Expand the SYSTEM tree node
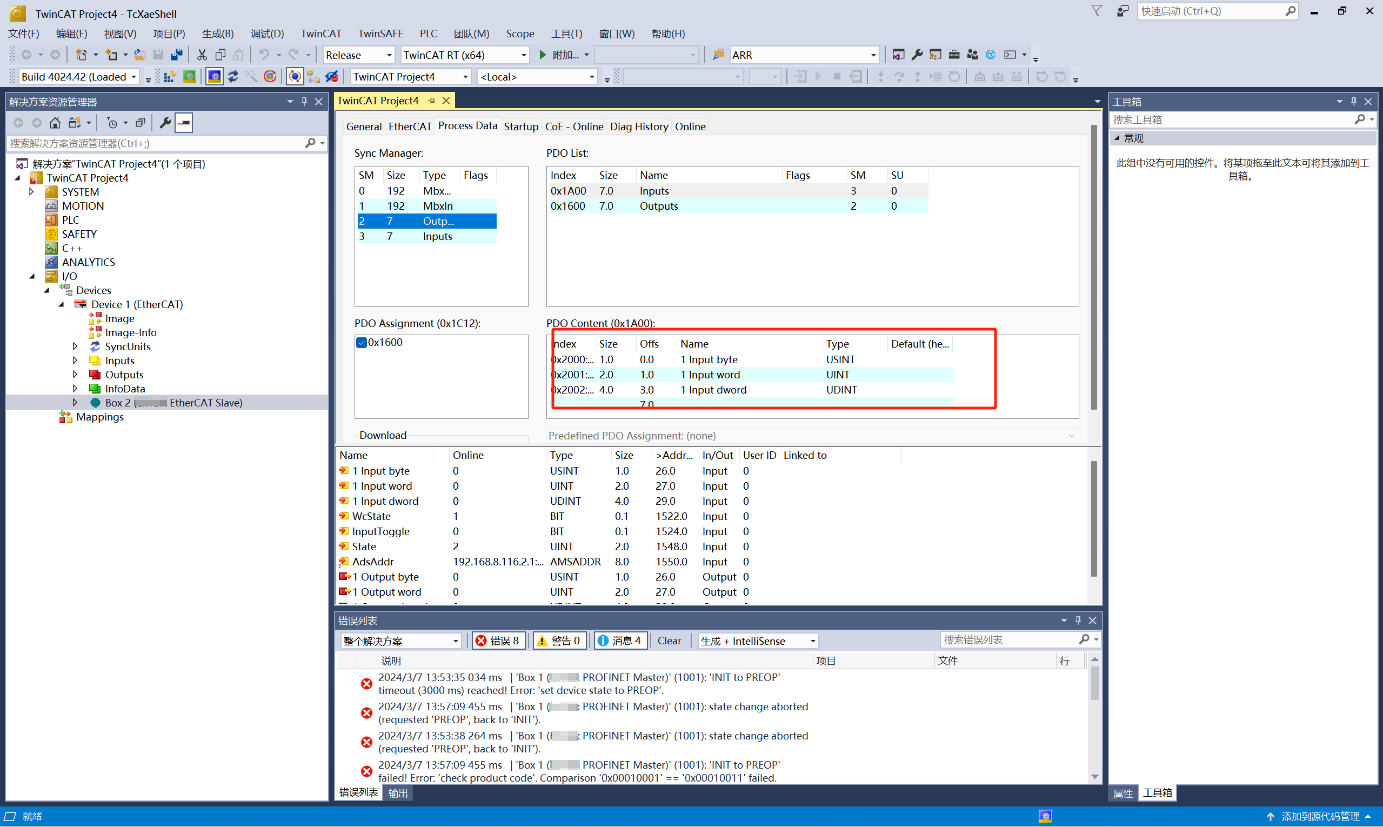The image size is (1383, 827). (32, 192)
